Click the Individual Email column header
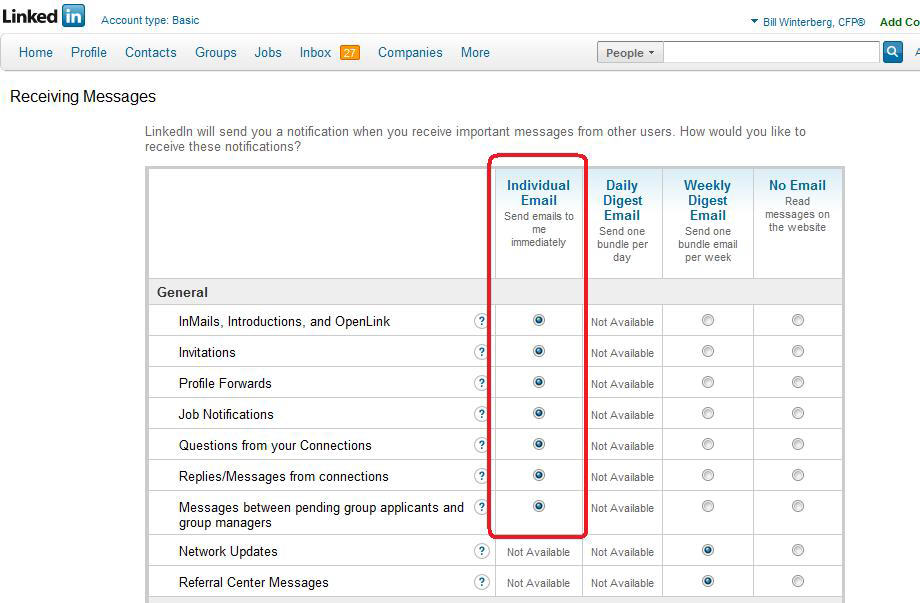920x603 pixels. point(539,193)
